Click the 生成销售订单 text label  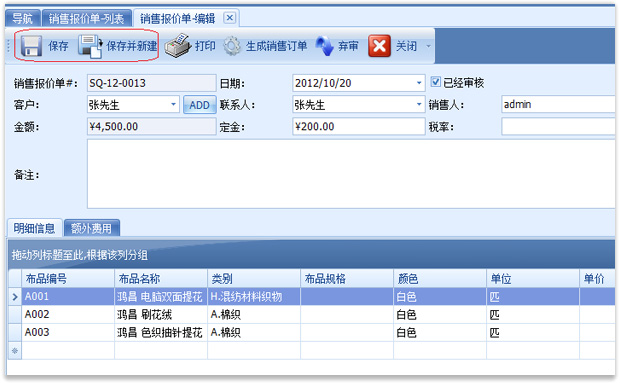[x=276, y=46]
